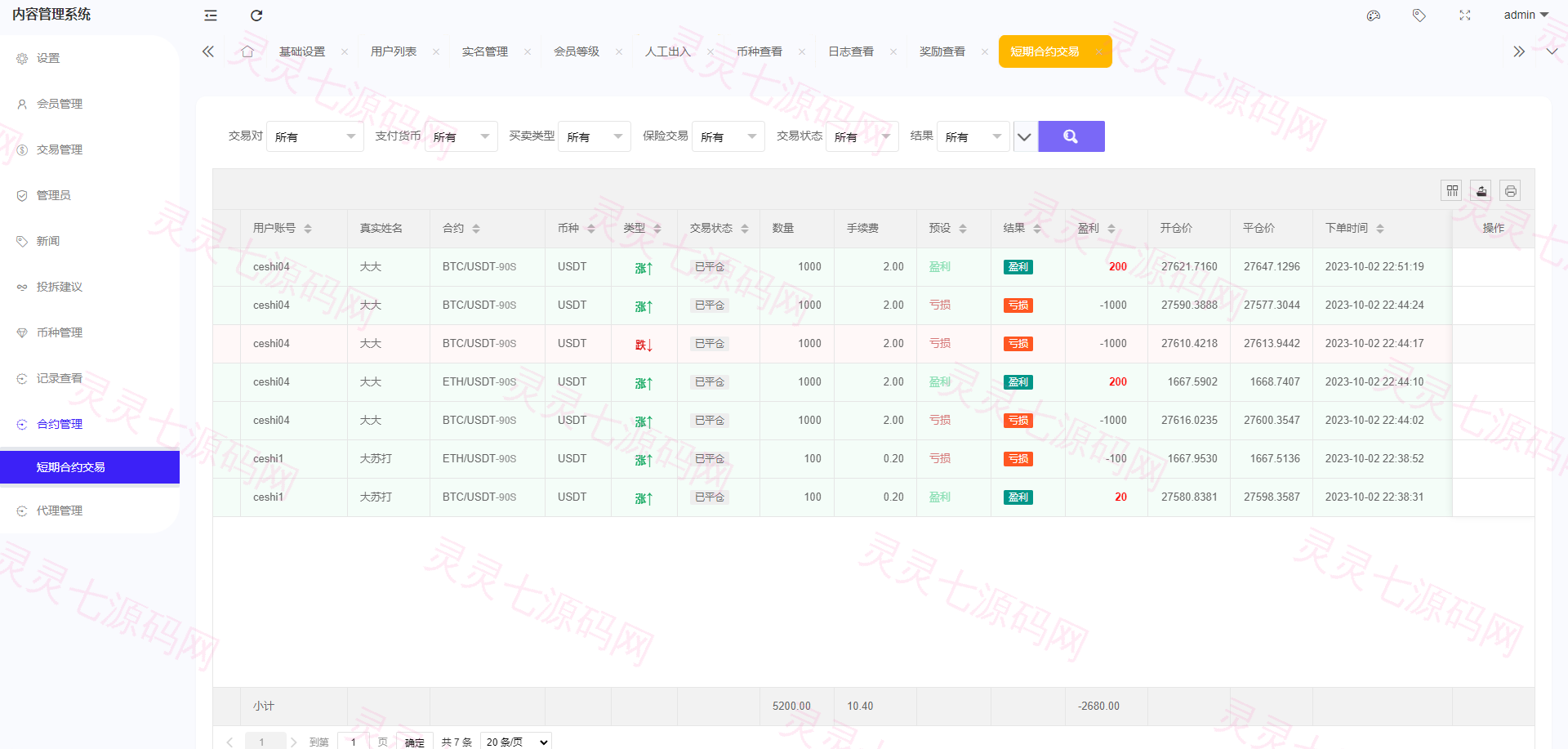Export table data icon
This screenshot has width=1568, height=749.
click(x=1481, y=190)
